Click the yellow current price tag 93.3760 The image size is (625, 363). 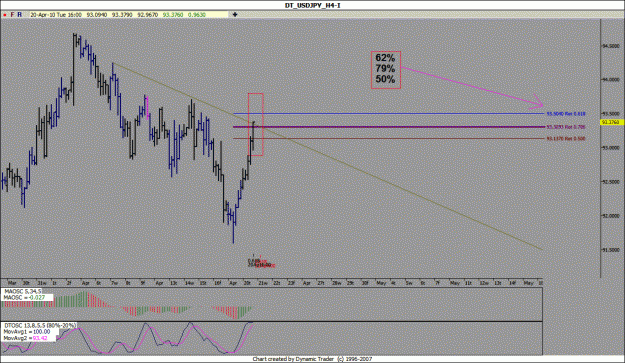(x=611, y=122)
